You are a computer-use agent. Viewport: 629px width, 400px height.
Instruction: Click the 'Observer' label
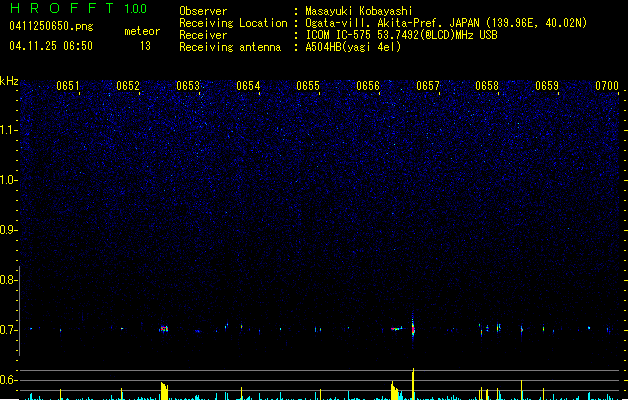point(203,11)
